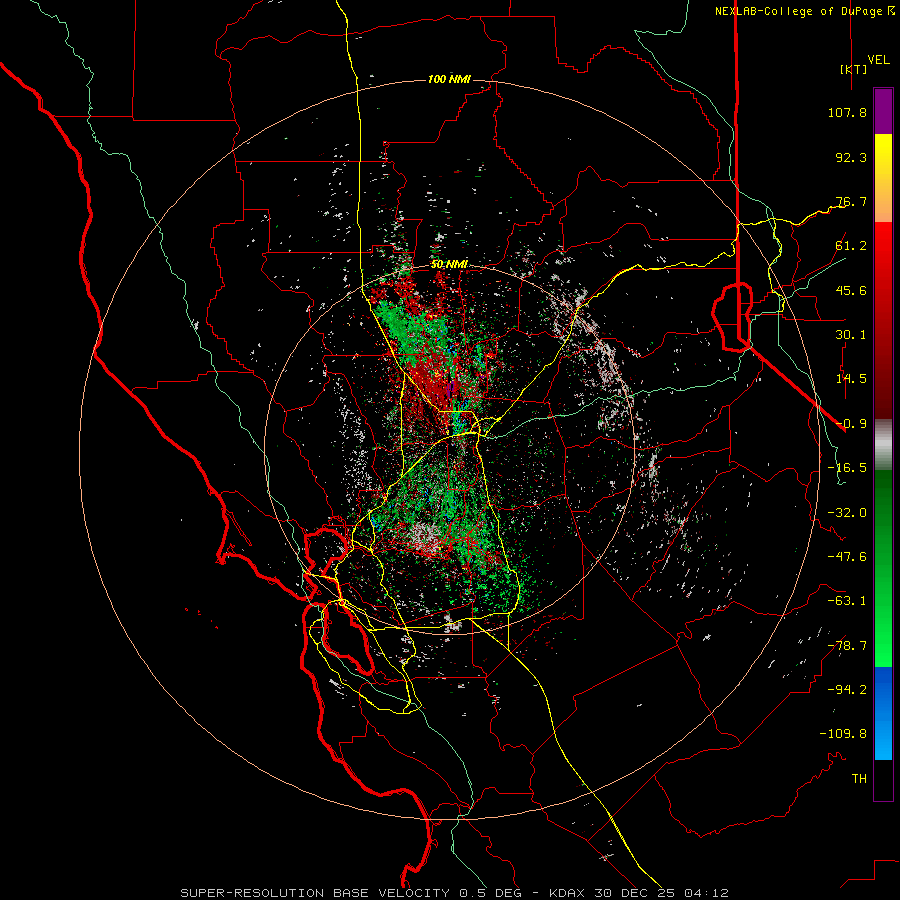
Task: Click the Super-Resolution Base Velocity KDAX caption
Action: click(x=454, y=893)
